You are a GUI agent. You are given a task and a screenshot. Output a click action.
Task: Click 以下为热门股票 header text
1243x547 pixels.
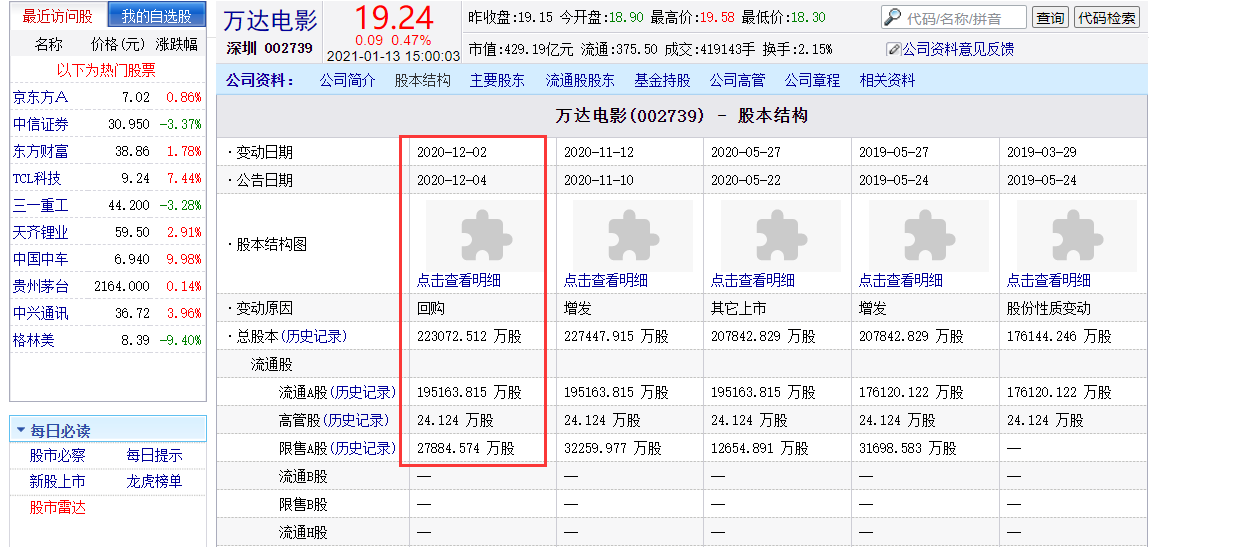[106, 70]
